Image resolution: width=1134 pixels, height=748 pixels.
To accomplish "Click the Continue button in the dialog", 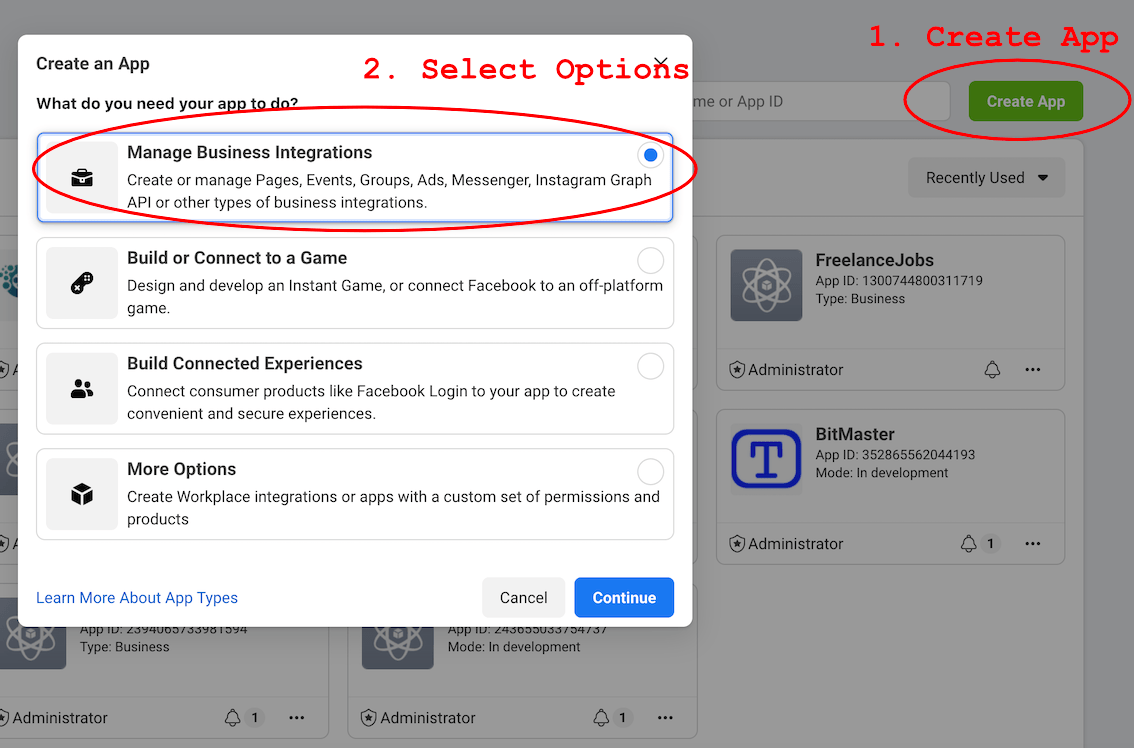I will [x=623, y=597].
